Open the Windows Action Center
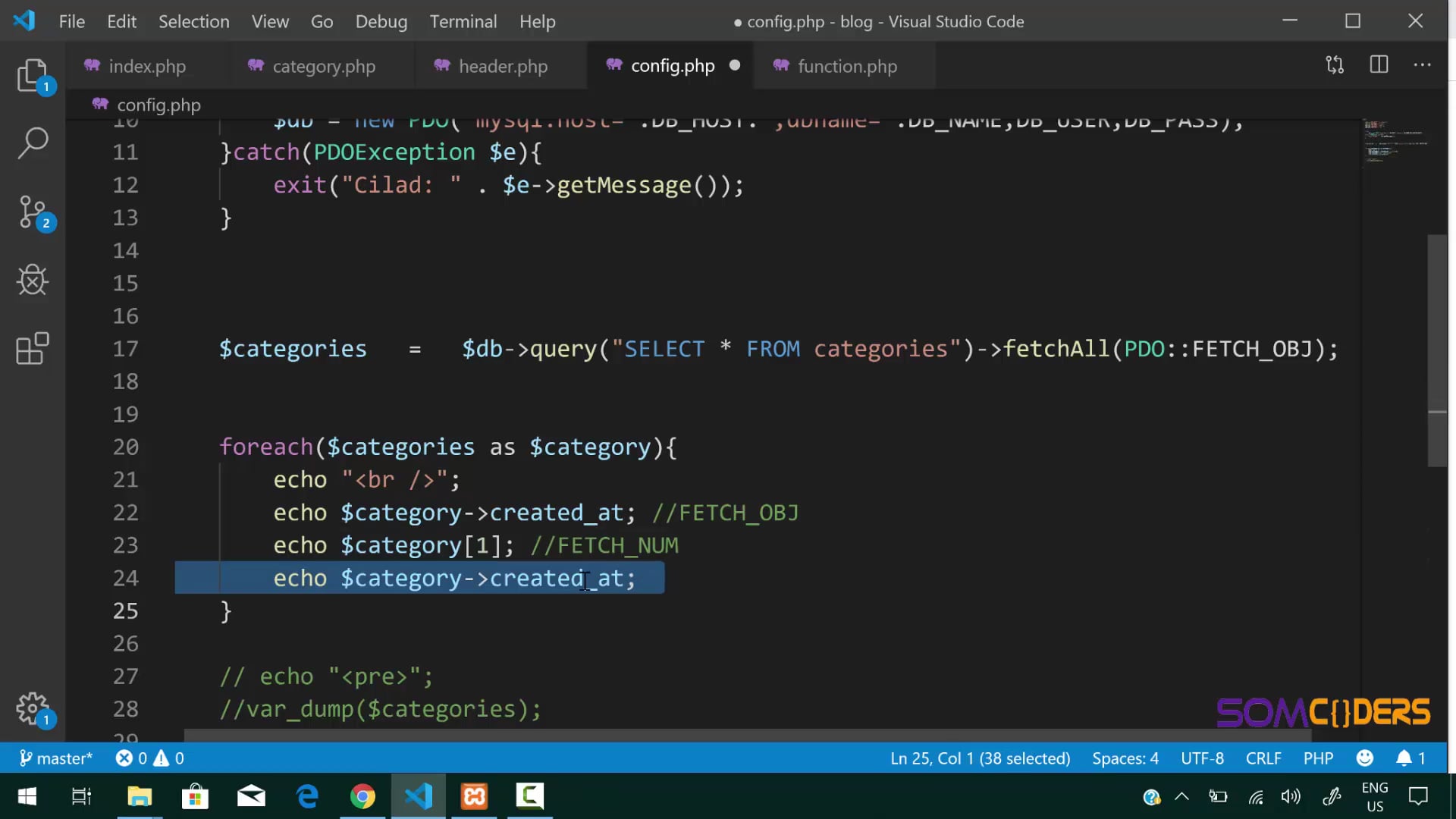Screen dimensions: 1456x819 coord(1418,796)
